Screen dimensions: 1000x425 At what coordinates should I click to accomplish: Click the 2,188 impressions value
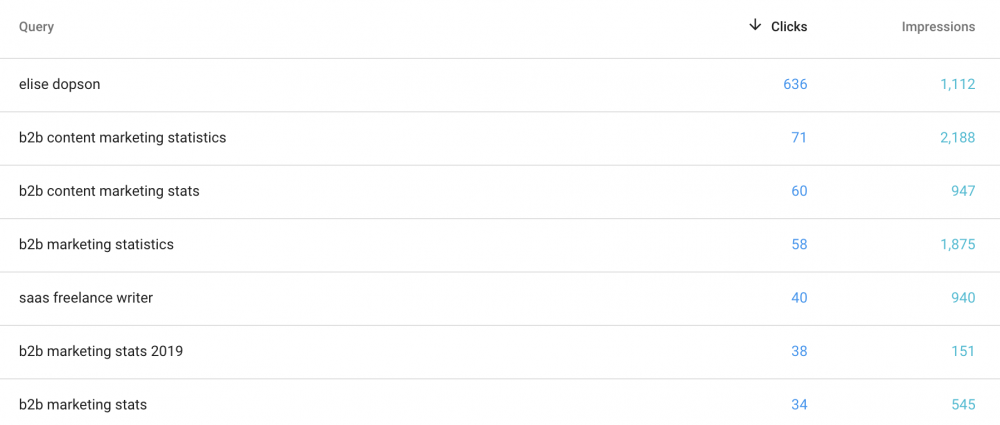point(957,138)
